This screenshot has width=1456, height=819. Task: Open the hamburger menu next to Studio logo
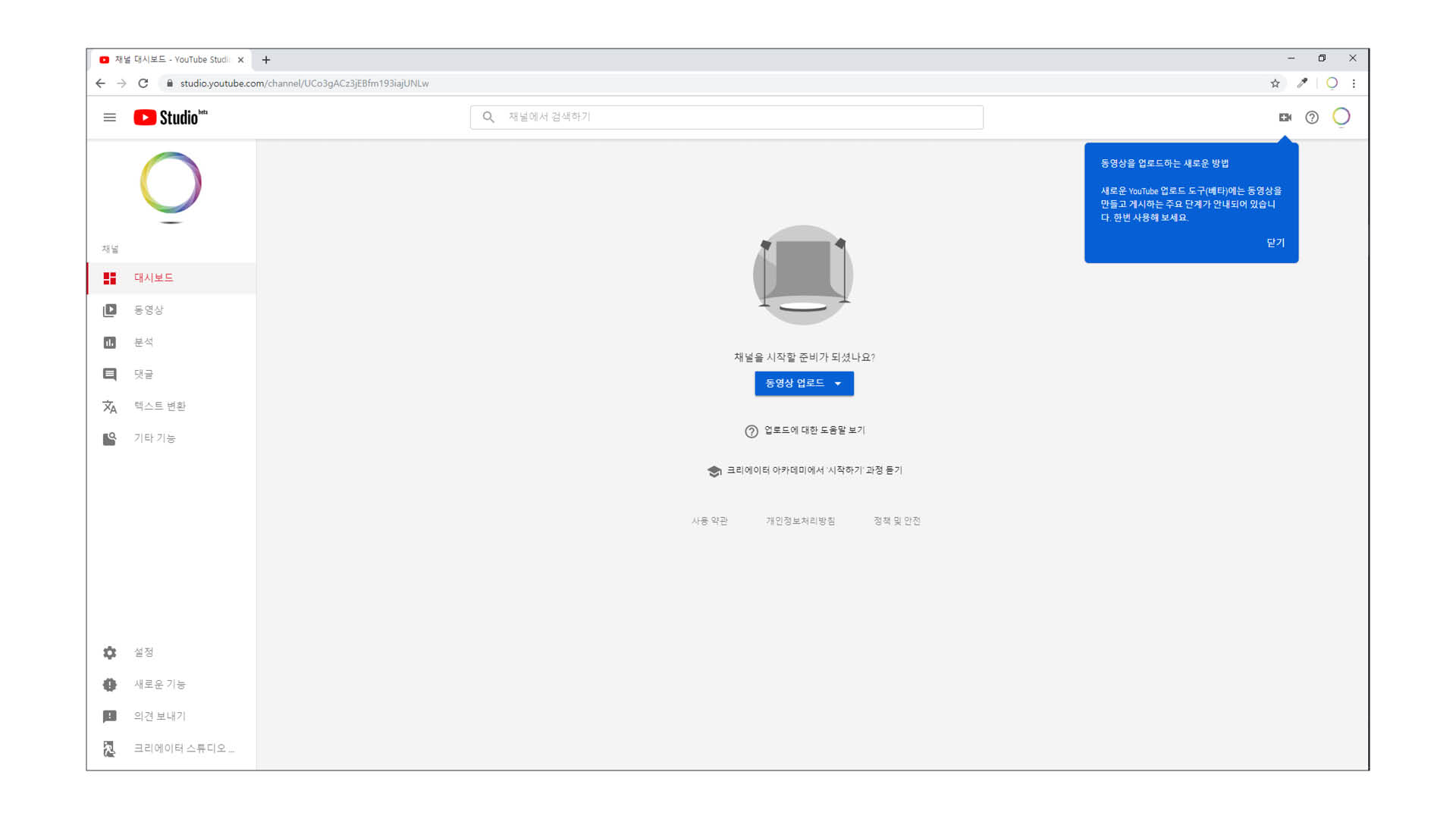[x=109, y=118]
